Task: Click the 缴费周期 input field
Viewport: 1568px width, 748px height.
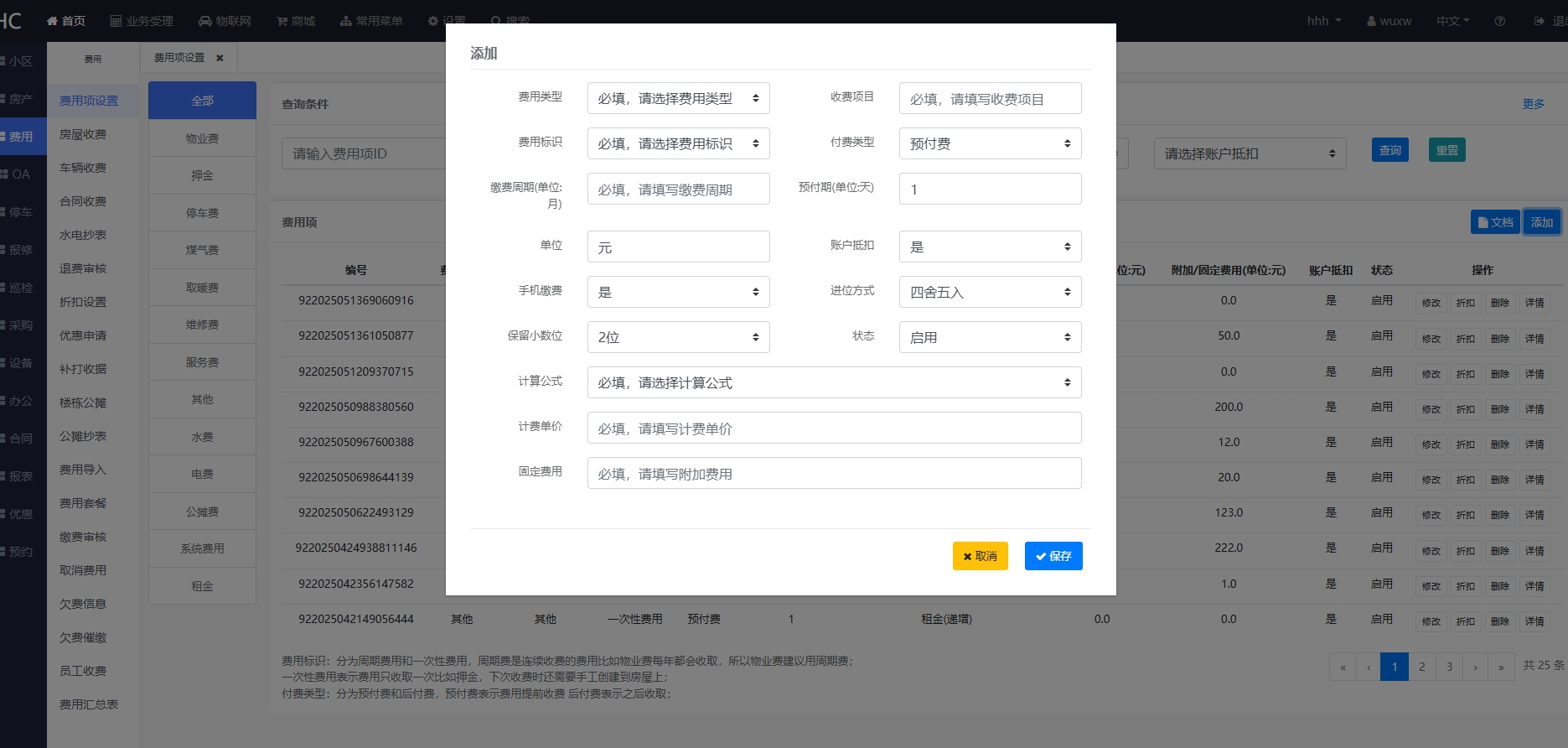Action: [x=678, y=189]
